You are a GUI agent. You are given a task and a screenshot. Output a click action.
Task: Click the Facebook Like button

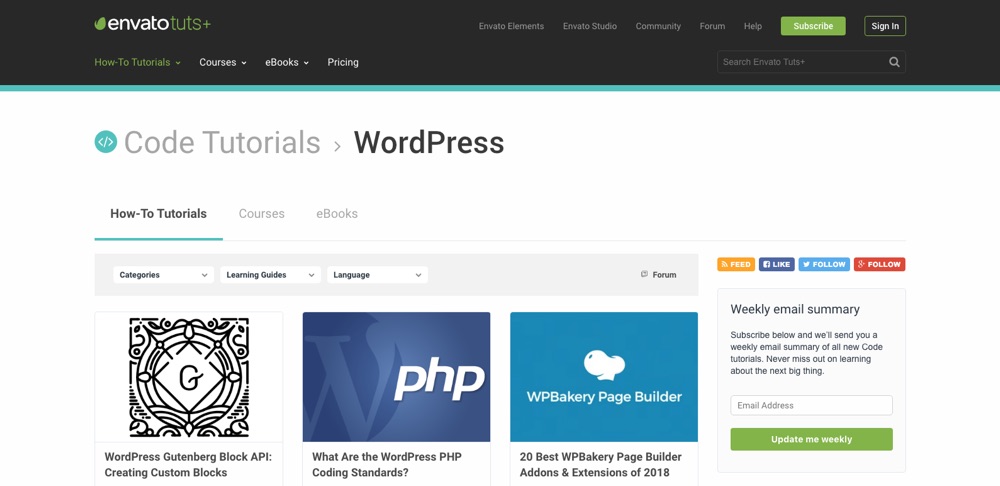pyautogui.click(x=776, y=264)
